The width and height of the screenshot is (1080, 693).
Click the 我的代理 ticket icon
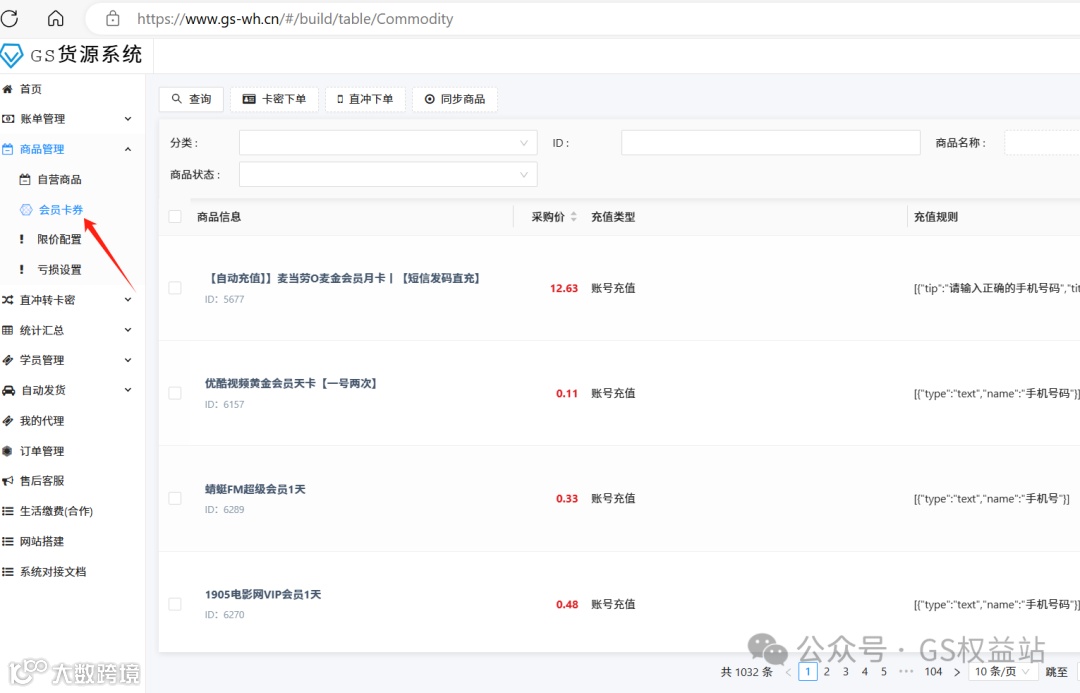pyautogui.click(x=8, y=420)
